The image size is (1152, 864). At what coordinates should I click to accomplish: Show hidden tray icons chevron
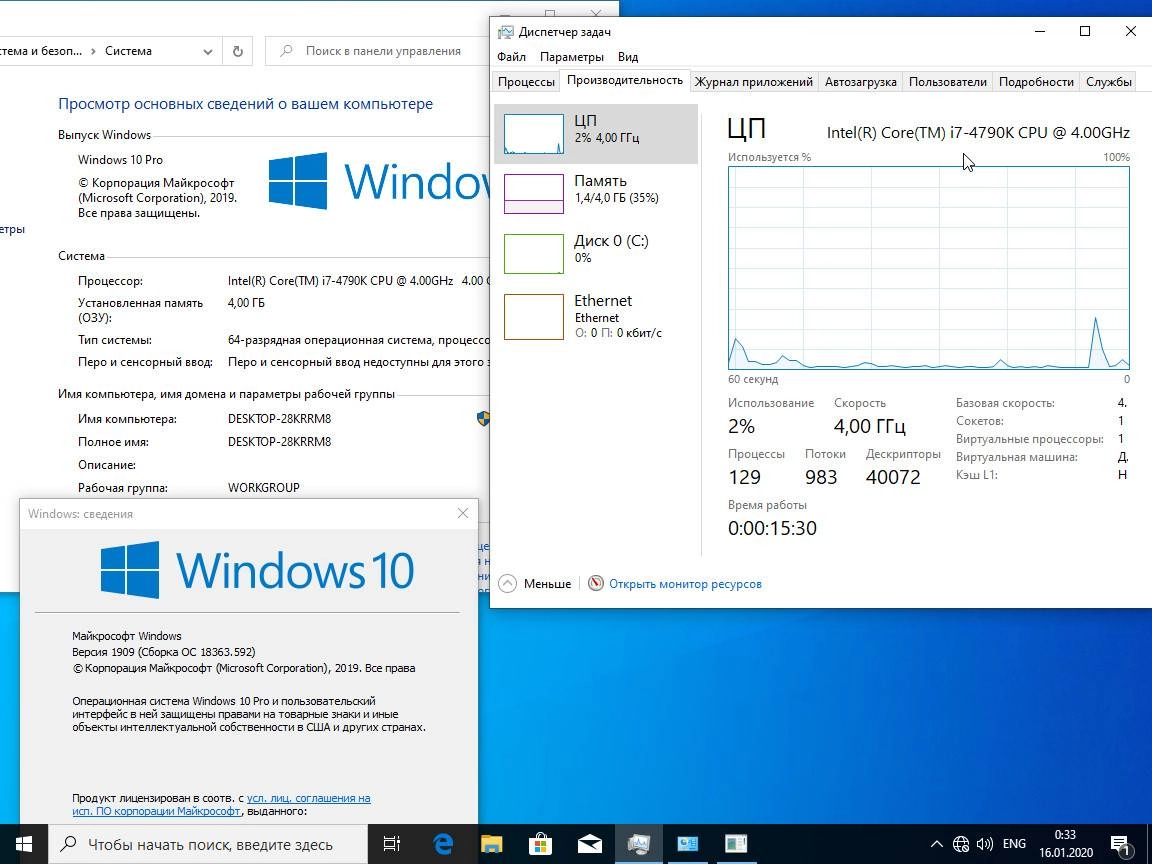click(936, 844)
